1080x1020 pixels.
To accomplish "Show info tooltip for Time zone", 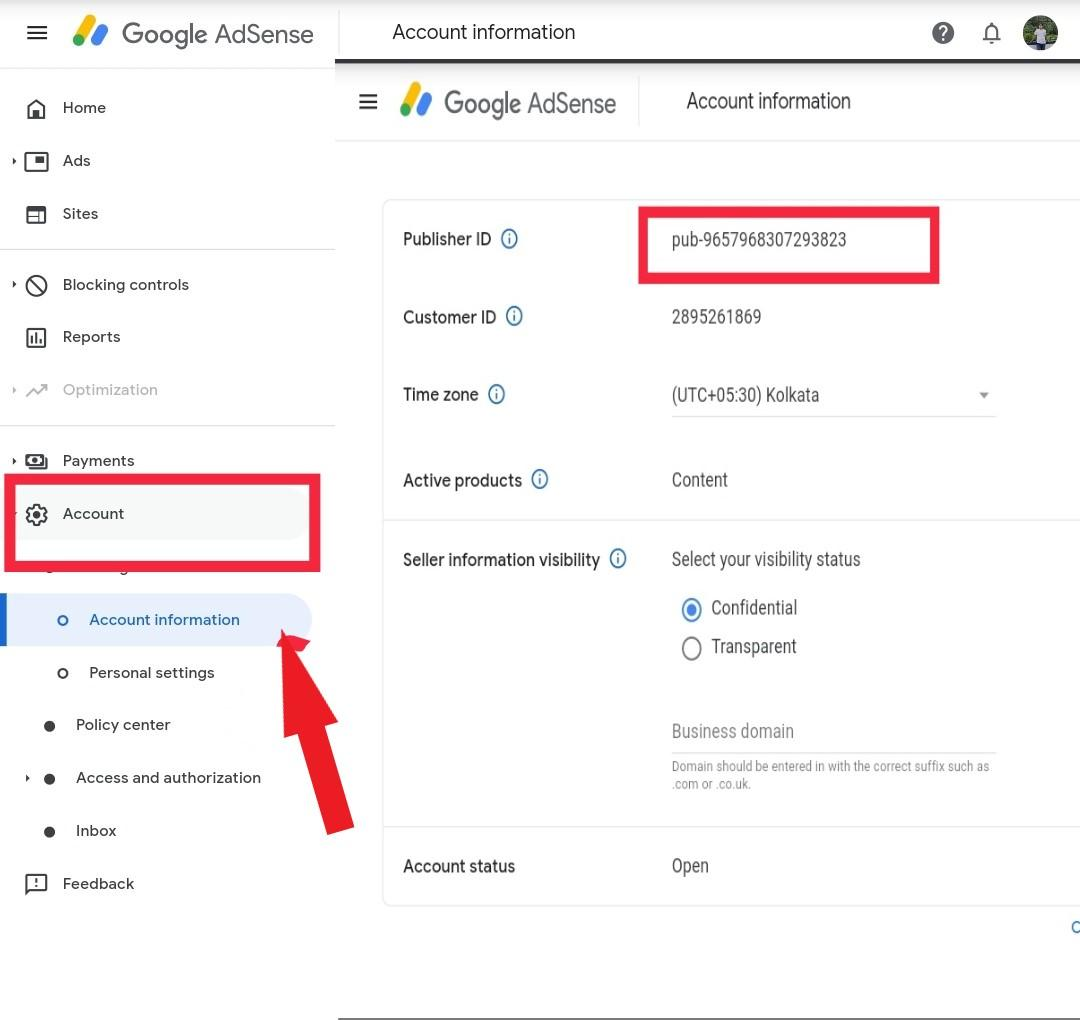I will tap(496, 394).
